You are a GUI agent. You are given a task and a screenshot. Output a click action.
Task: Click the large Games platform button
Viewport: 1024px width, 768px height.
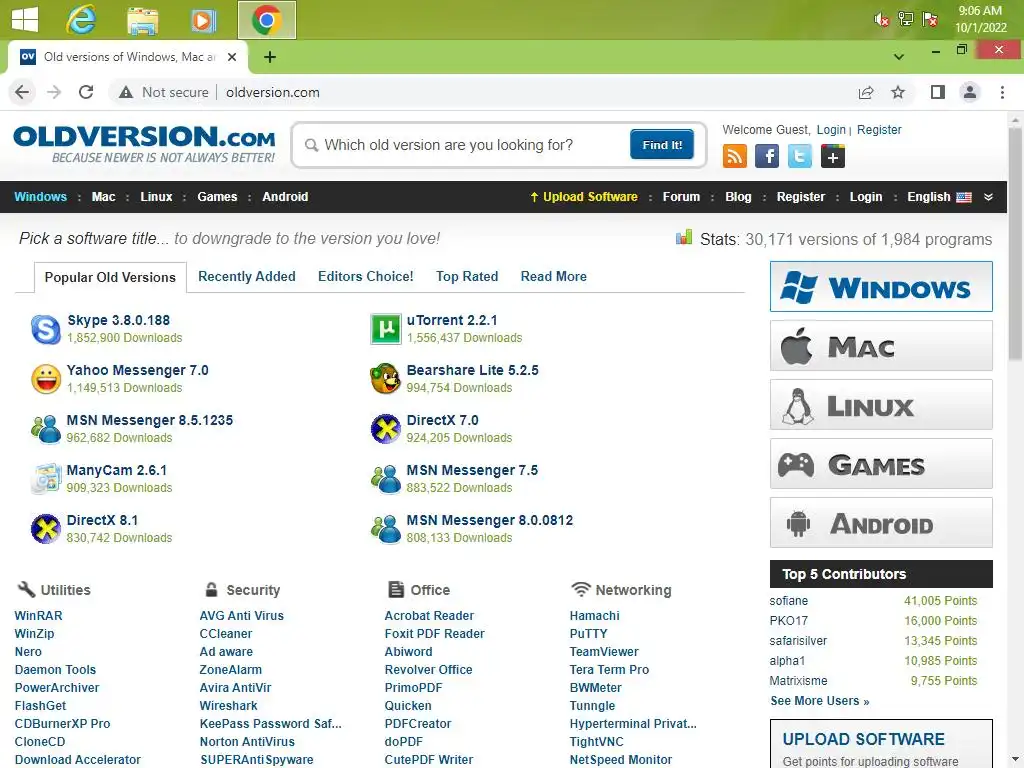881,464
